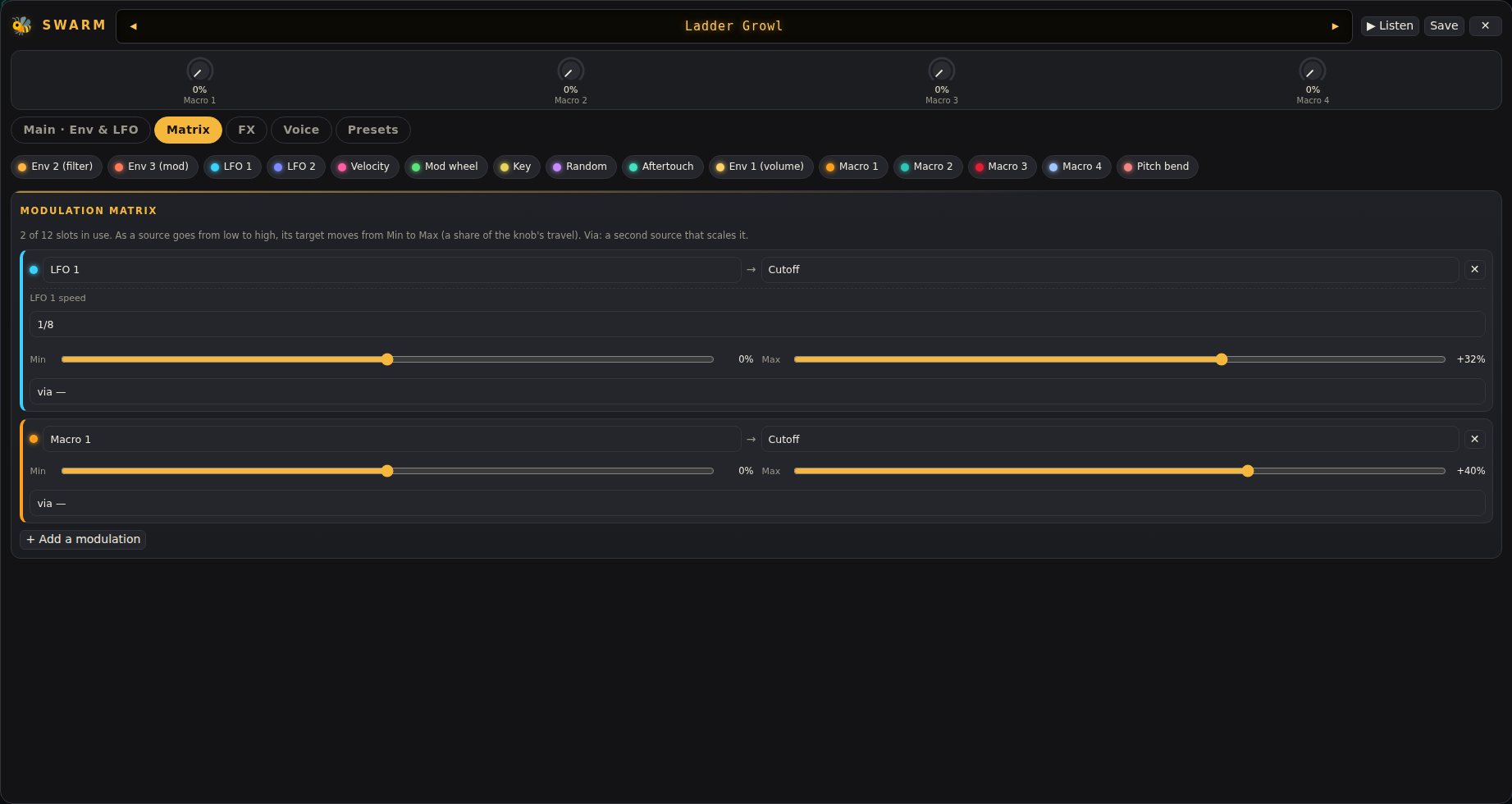Click the Listen button
Image resolution: width=1512 pixels, height=804 pixels.
click(1390, 25)
